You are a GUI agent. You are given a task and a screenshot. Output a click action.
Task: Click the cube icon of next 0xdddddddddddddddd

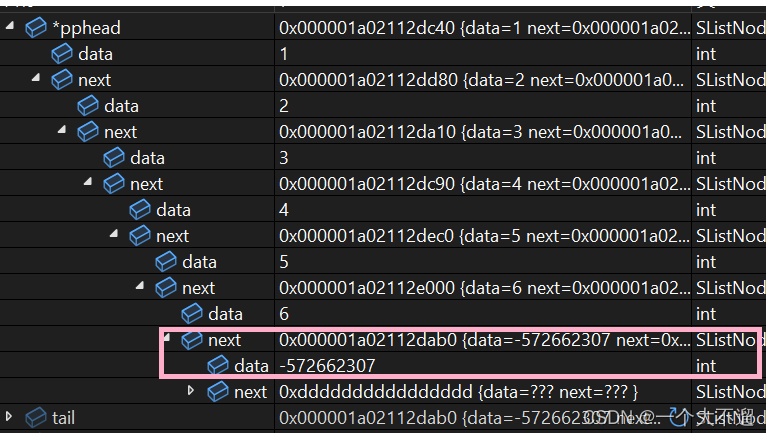point(218,392)
